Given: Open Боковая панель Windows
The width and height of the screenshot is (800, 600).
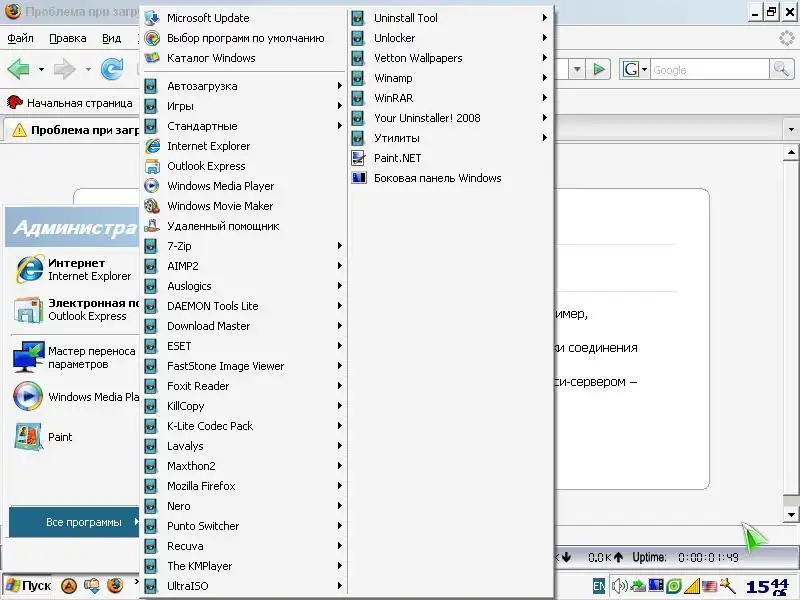Looking at the screenshot, I should 450,178.
